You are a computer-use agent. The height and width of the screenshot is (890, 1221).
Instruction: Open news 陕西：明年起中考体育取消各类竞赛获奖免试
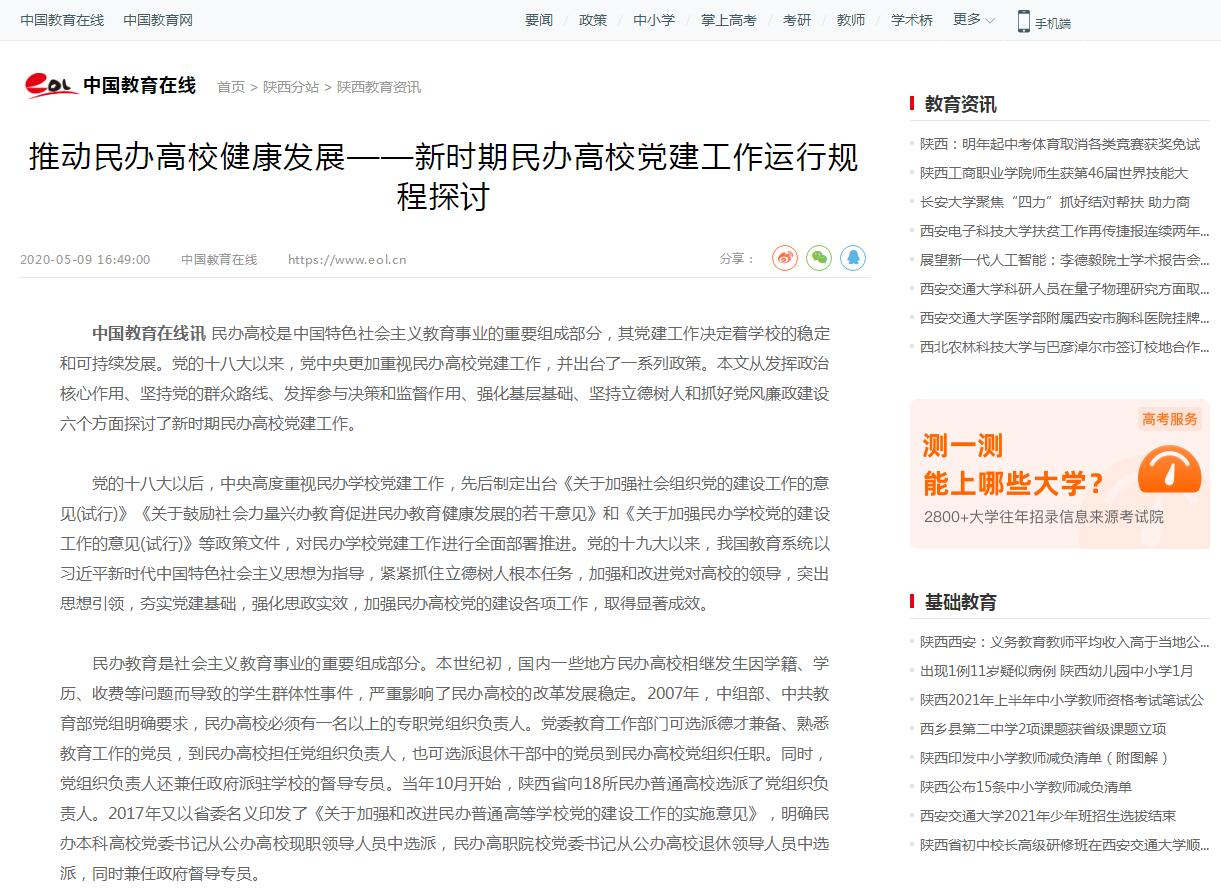coord(1060,144)
